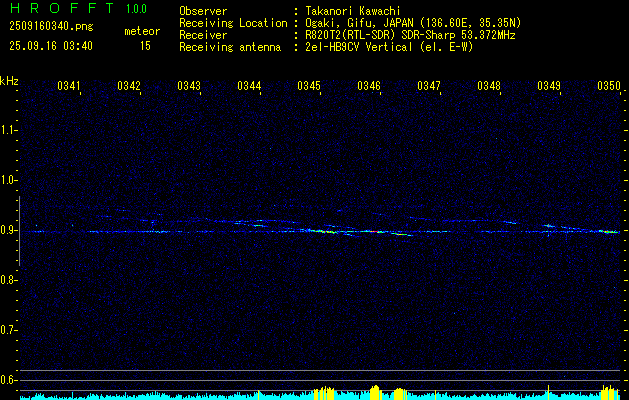Click the yellow power spike below 0346
Screen dimensions: 629x400
pyautogui.click(x=374, y=391)
